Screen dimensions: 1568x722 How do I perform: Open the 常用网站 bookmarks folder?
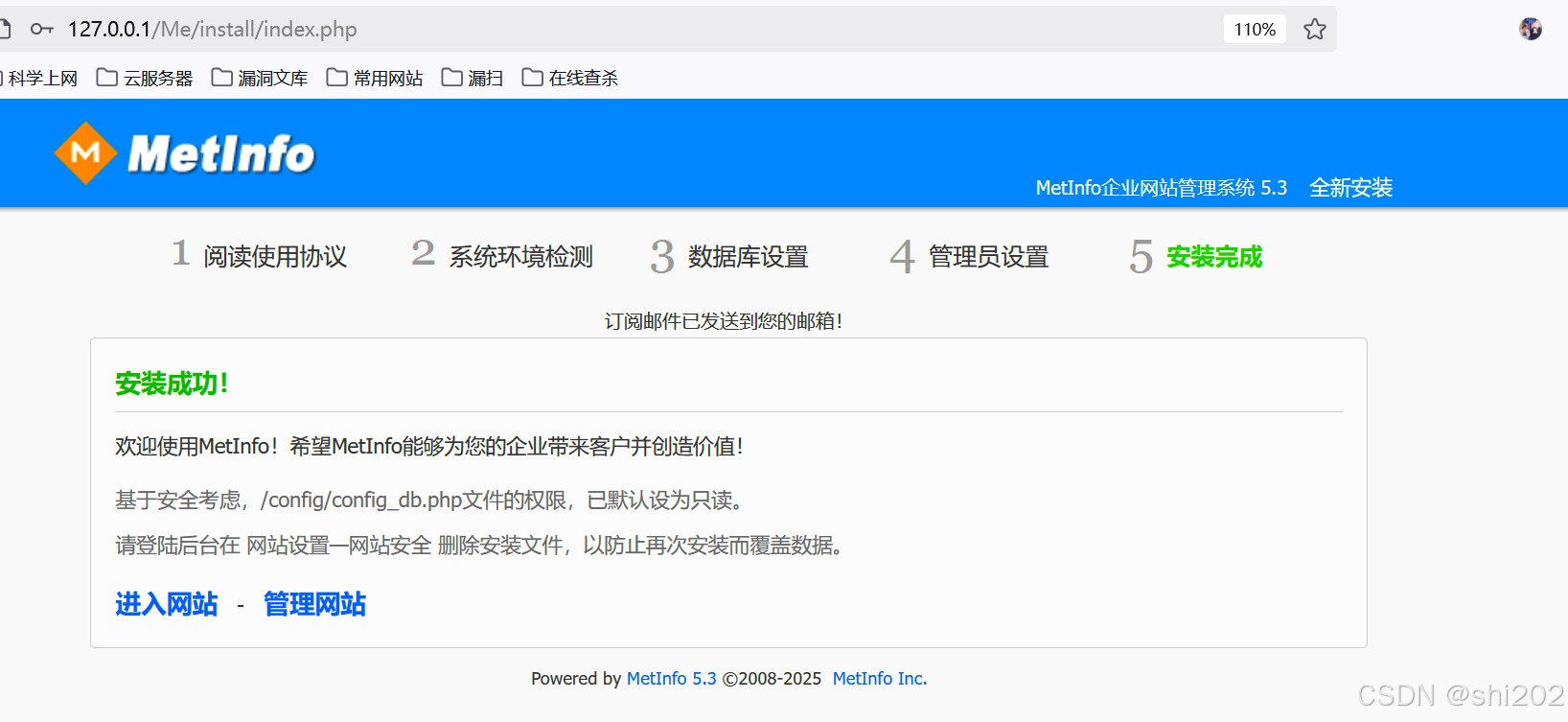coord(375,78)
